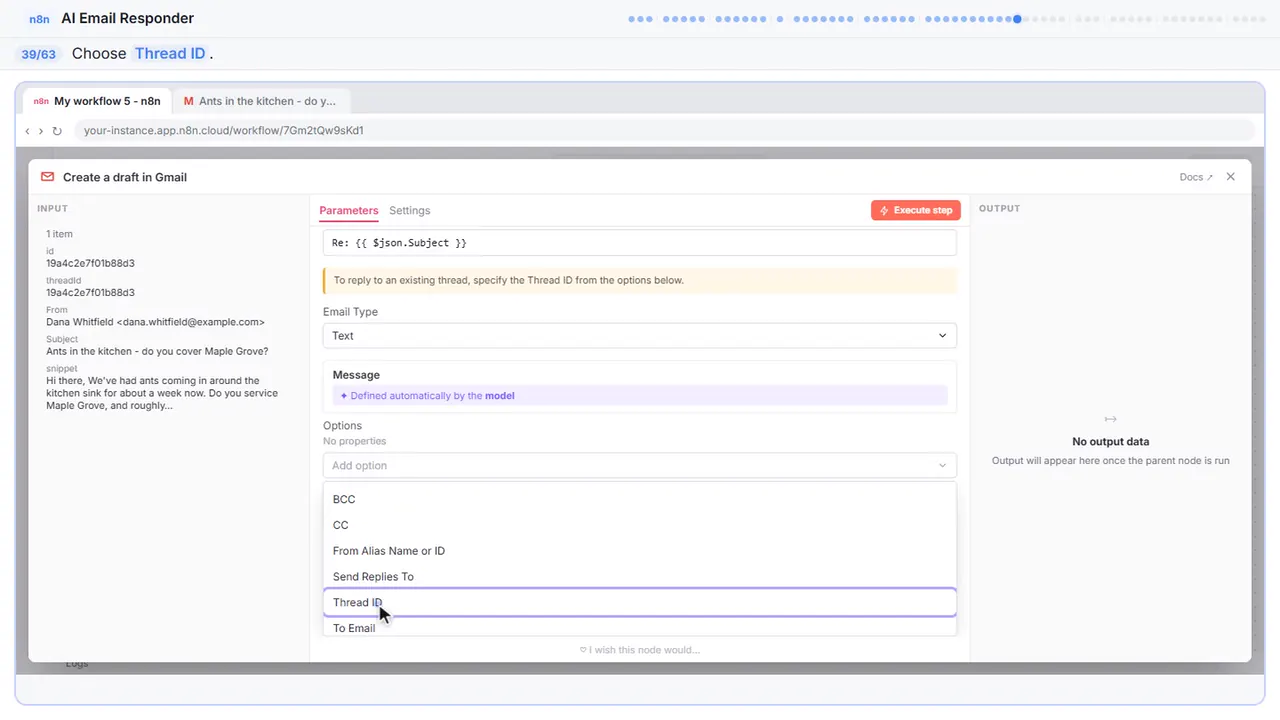
Task: Reload the page with the refresh icon
Action: point(57,131)
